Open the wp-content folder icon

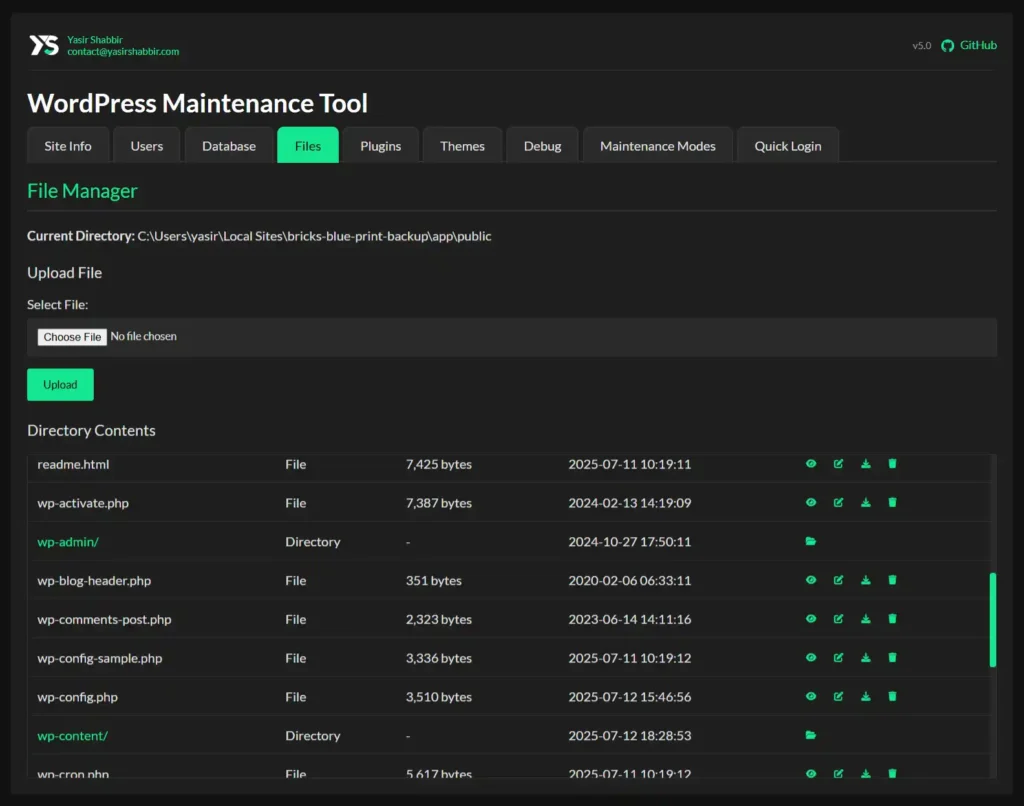(x=810, y=735)
